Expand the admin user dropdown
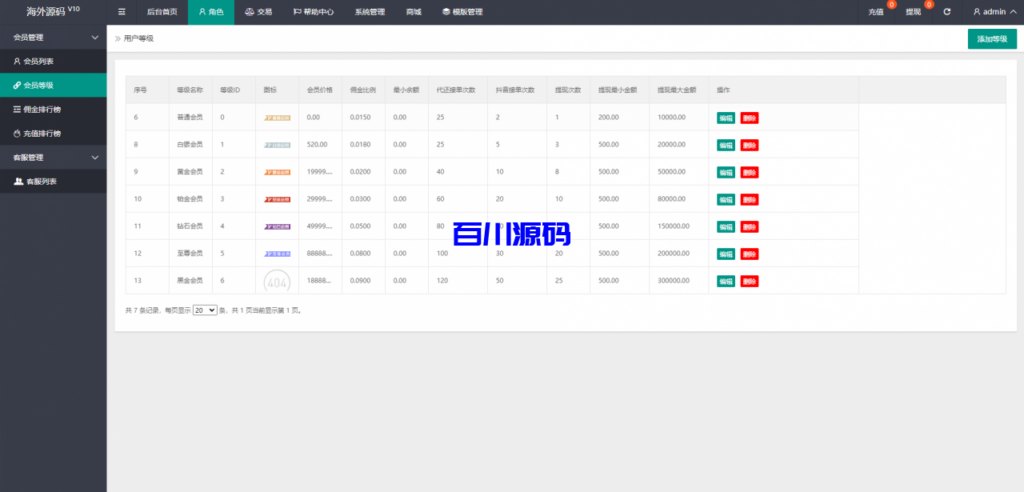This screenshot has height=492, width=1024. pyautogui.click(x=994, y=12)
